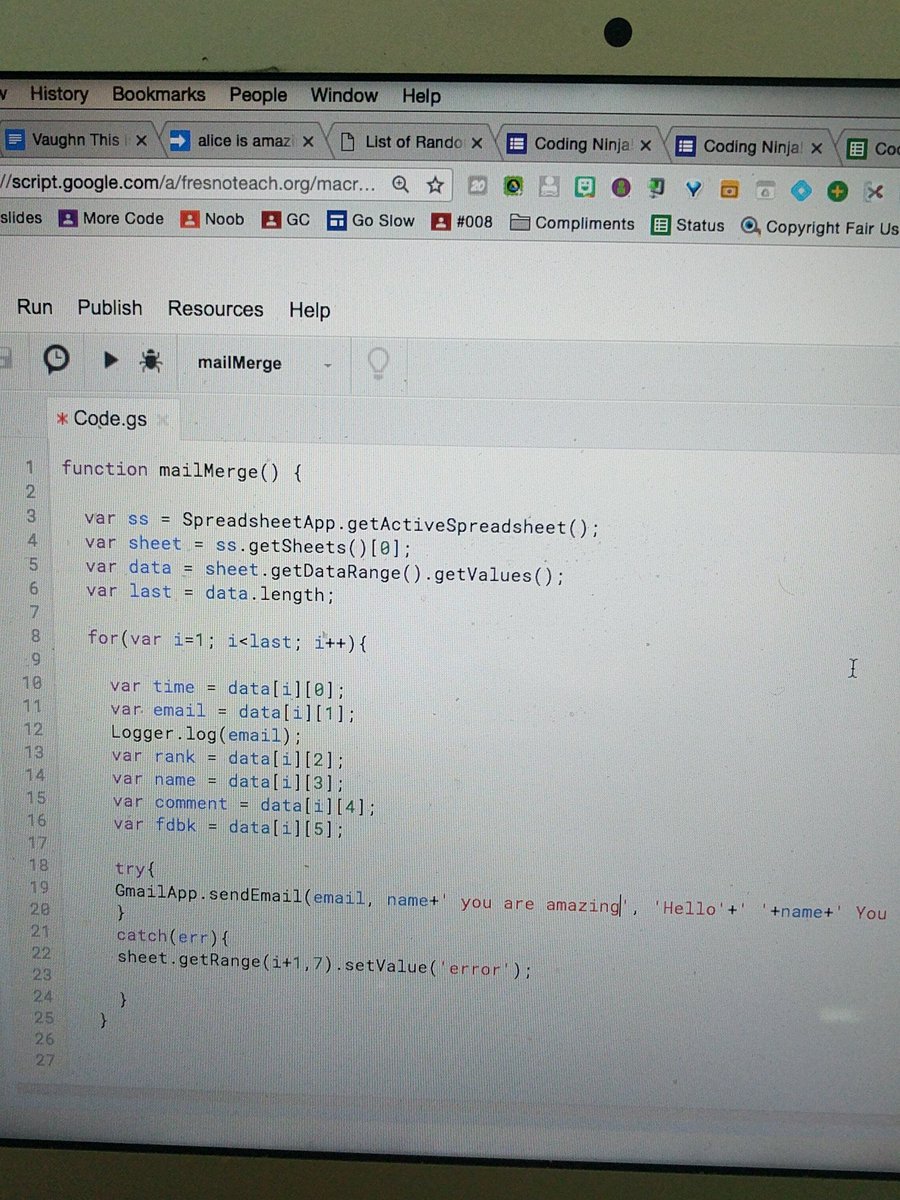
Task: Open the script debugger bug icon
Action: [151, 361]
